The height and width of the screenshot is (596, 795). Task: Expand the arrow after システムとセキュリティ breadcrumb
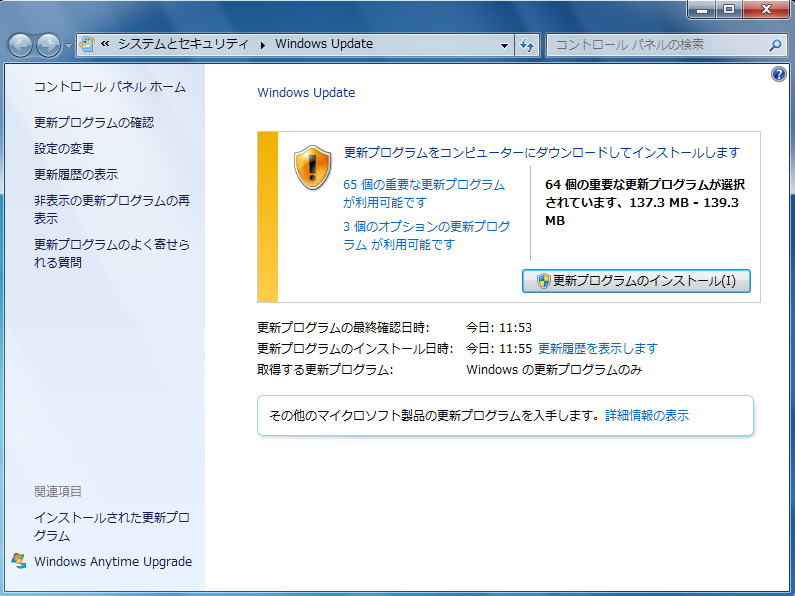pos(263,45)
